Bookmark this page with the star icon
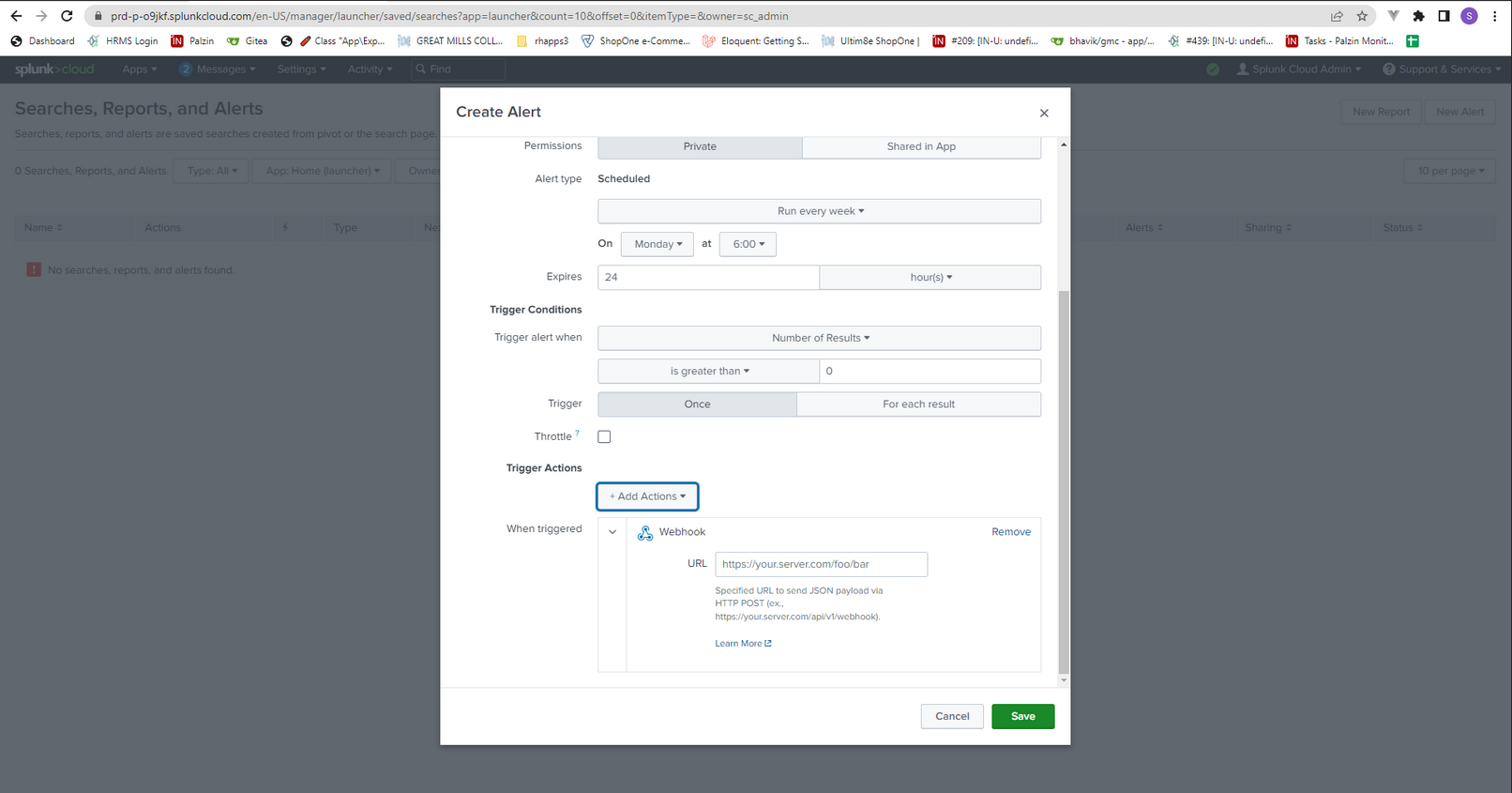The image size is (1512, 793). coord(1362,16)
